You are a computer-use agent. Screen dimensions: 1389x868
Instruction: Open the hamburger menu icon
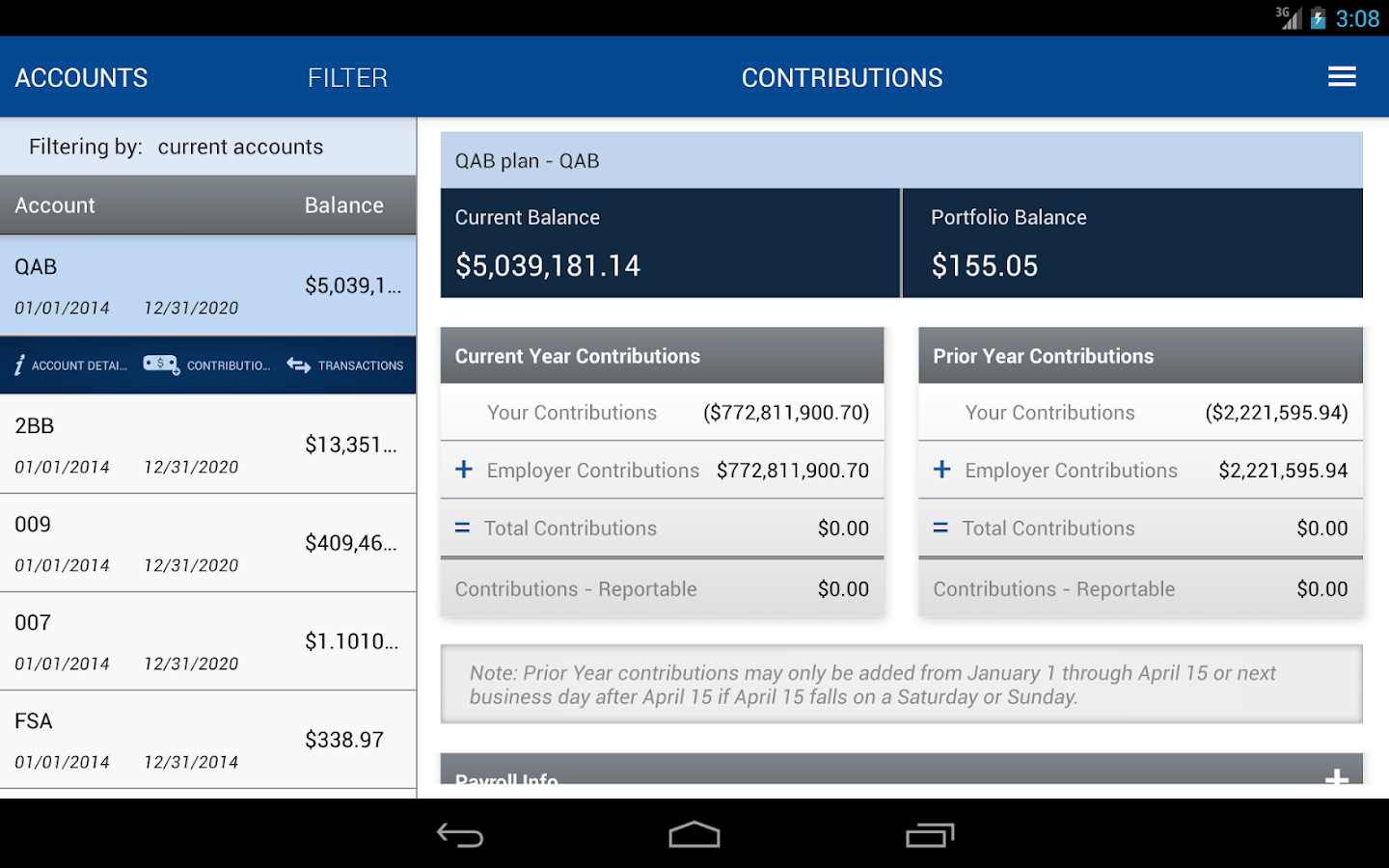pyautogui.click(x=1342, y=77)
